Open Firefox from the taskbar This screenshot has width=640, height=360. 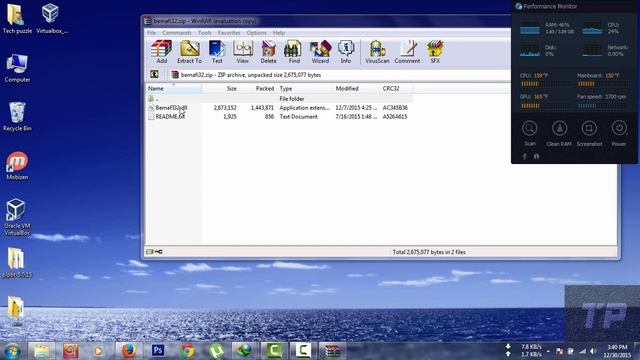(x=128, y=351)
